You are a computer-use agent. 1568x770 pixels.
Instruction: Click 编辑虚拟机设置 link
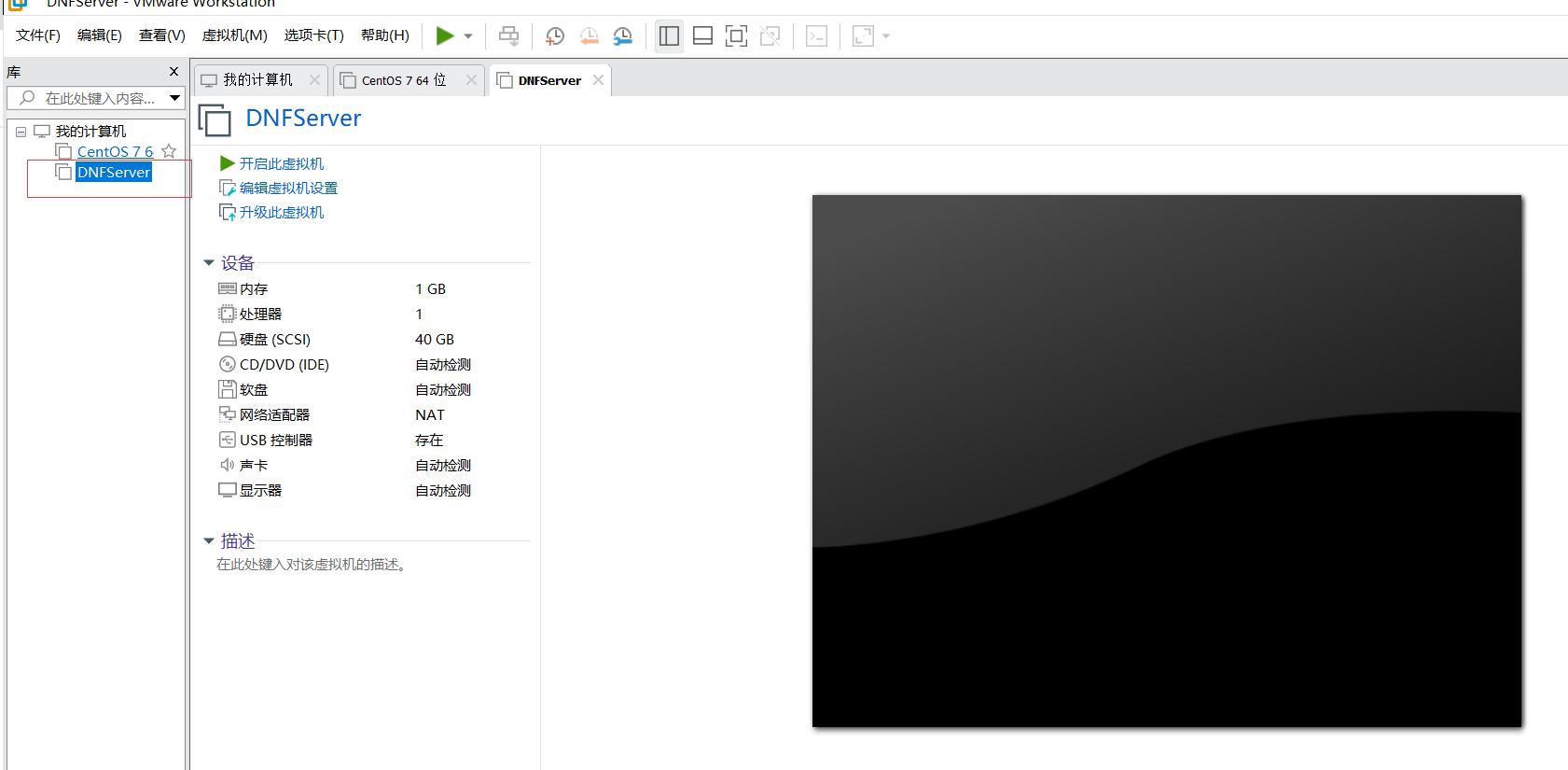point(288,188)
